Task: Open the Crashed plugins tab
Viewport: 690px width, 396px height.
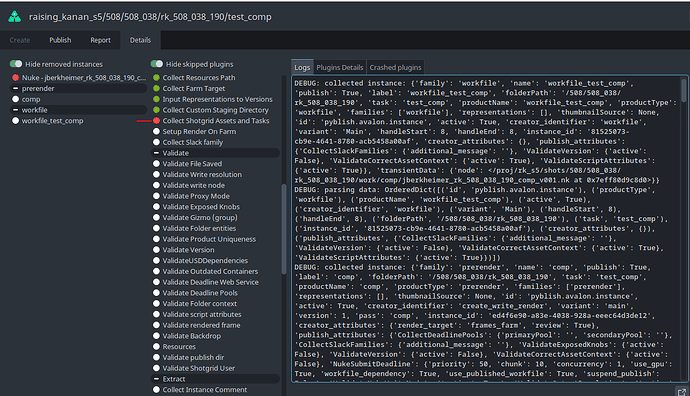Action: pos(395,67)
